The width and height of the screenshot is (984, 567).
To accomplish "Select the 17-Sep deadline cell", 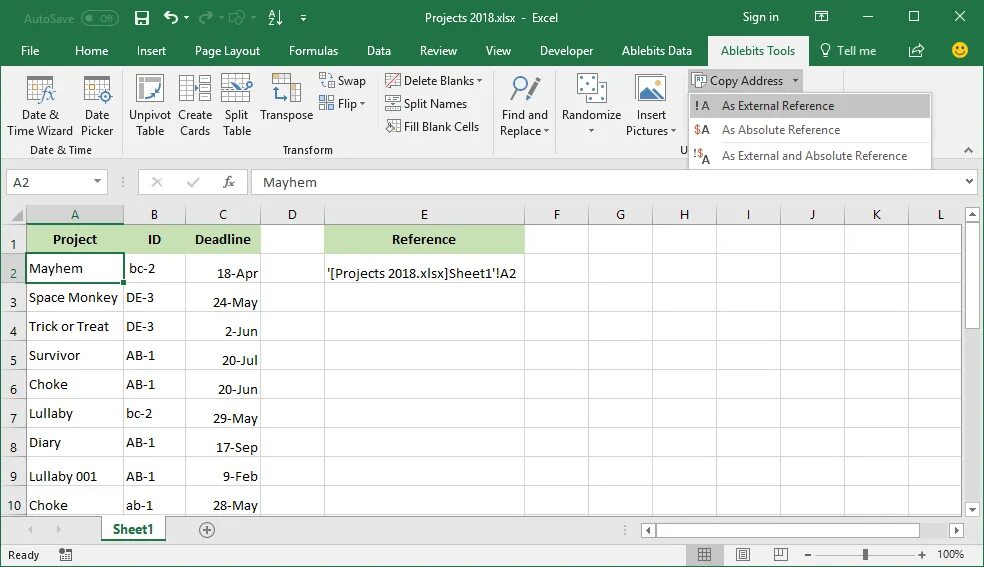I will click(x=223, y=443).
